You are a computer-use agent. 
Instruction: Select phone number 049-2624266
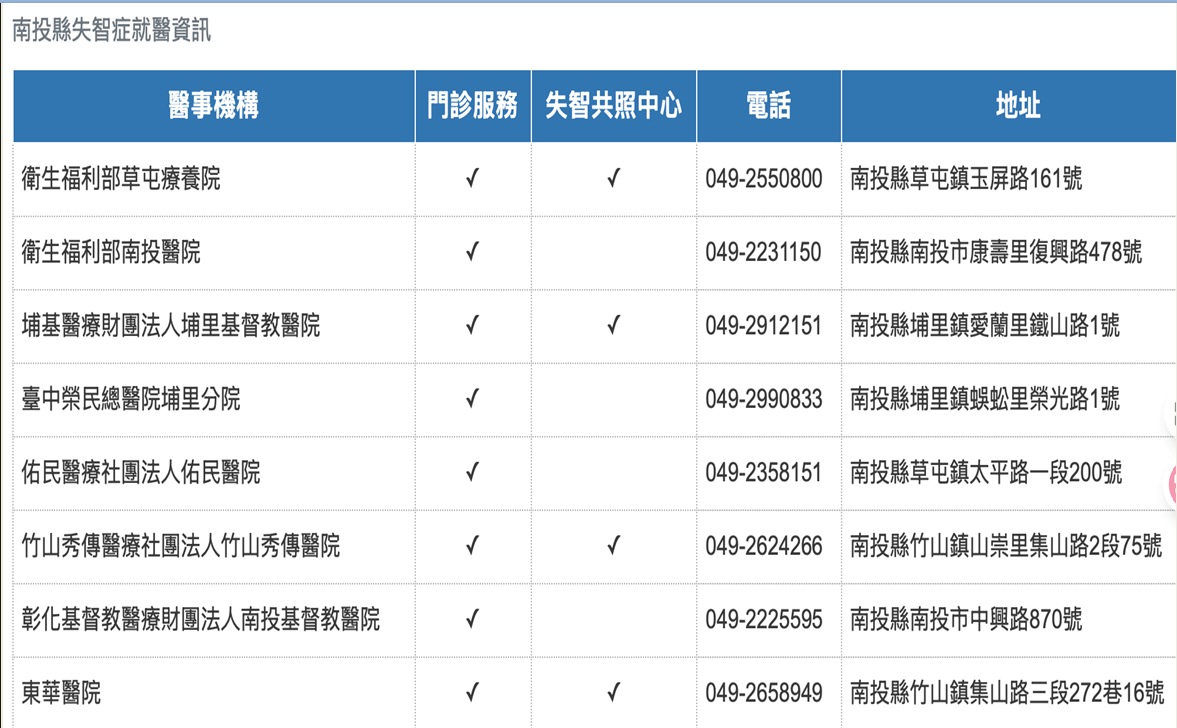coord(763,546)
